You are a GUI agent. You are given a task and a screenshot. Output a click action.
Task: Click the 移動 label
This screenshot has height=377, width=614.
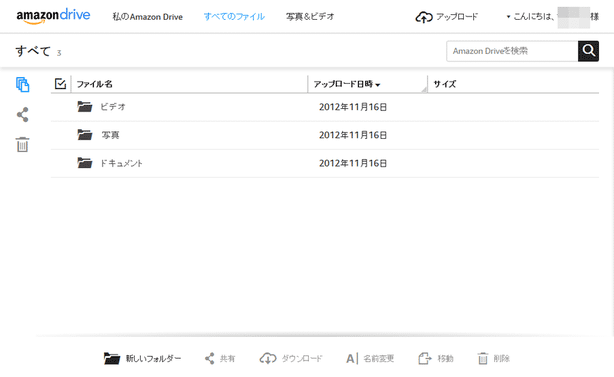445,358
